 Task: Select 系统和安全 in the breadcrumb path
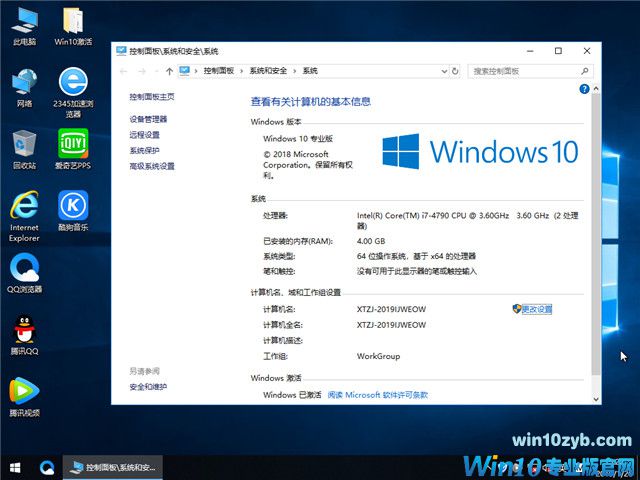tap(269, 71)
